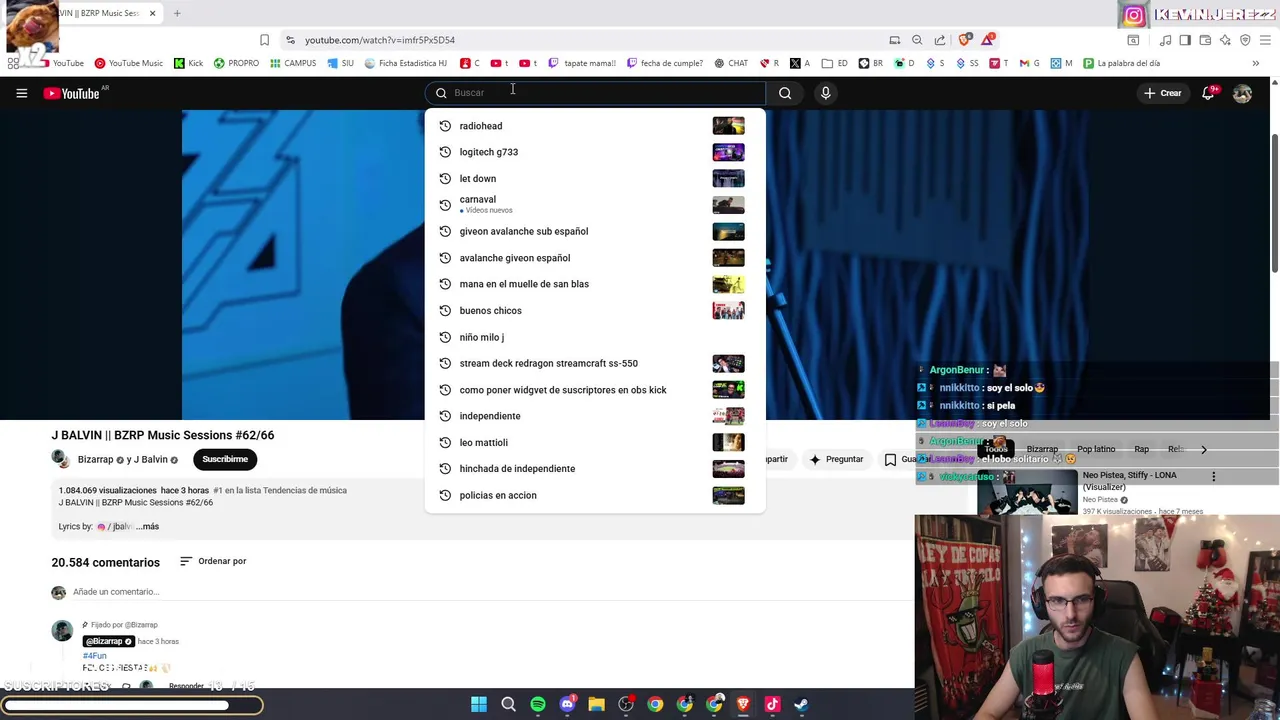Click the Suscribirme button
The height and width of the screenshot is (720, 1280).
tap(225, 459)
